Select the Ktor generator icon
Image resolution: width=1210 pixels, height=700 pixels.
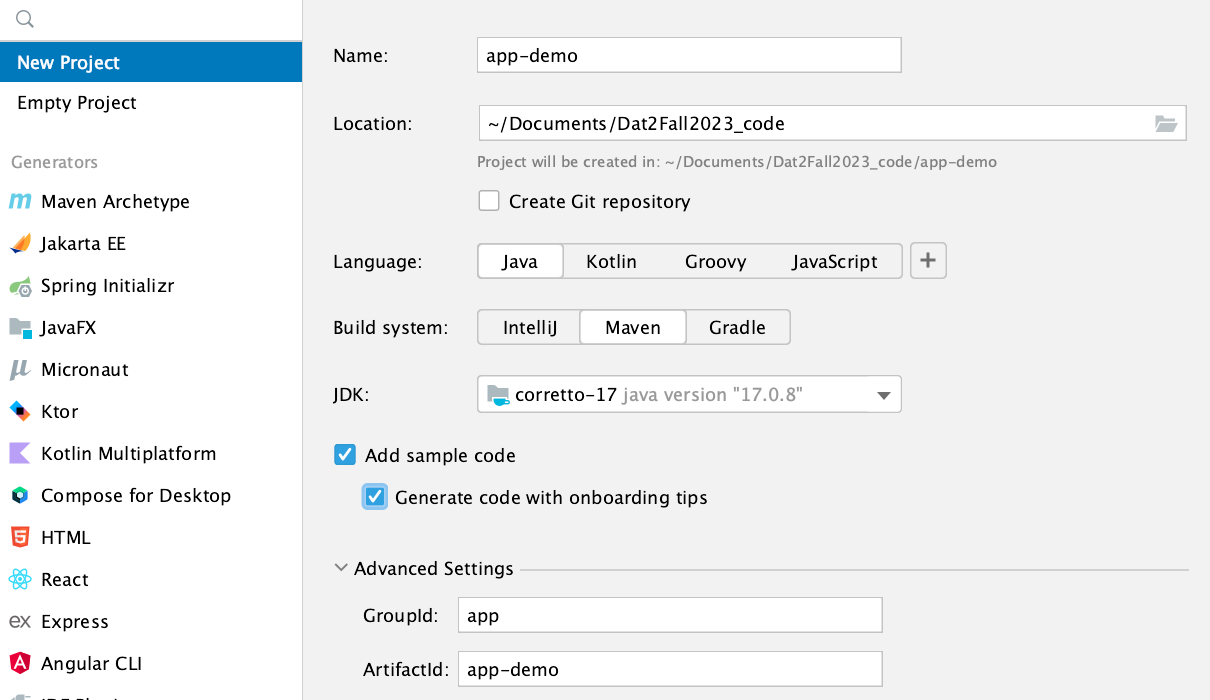(20, 411)
